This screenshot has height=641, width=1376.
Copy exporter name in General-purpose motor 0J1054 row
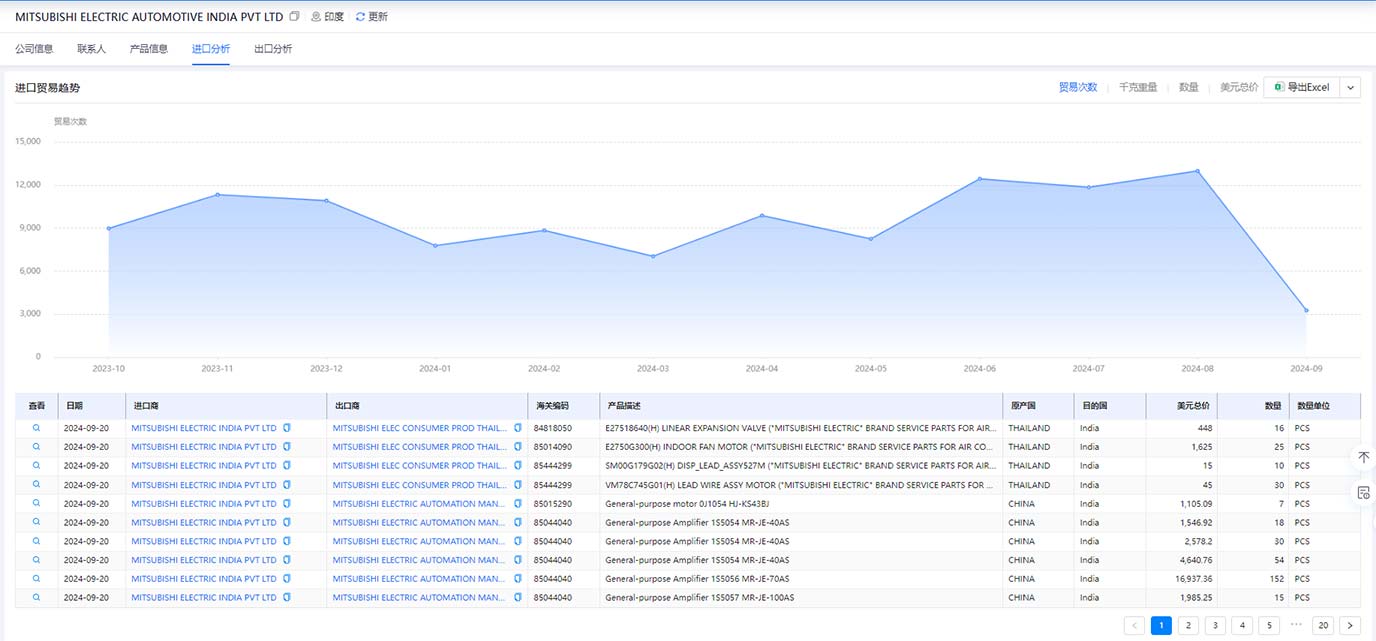[x=518, y=503]
